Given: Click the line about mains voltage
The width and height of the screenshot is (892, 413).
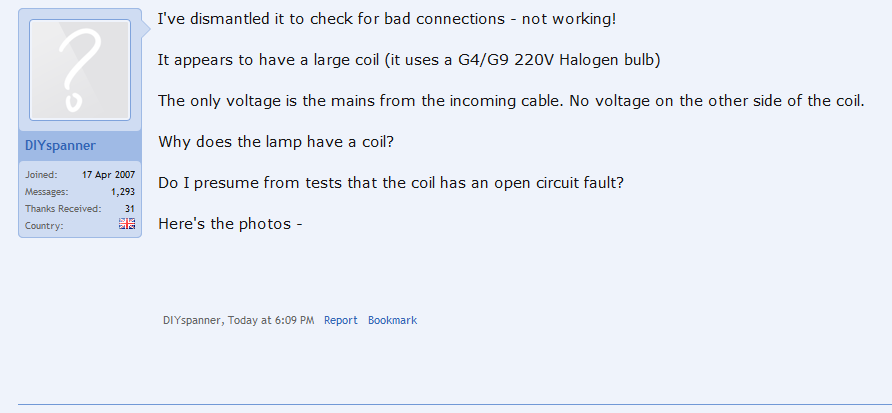Looking at the screenshot, I should tap(510, 101).
